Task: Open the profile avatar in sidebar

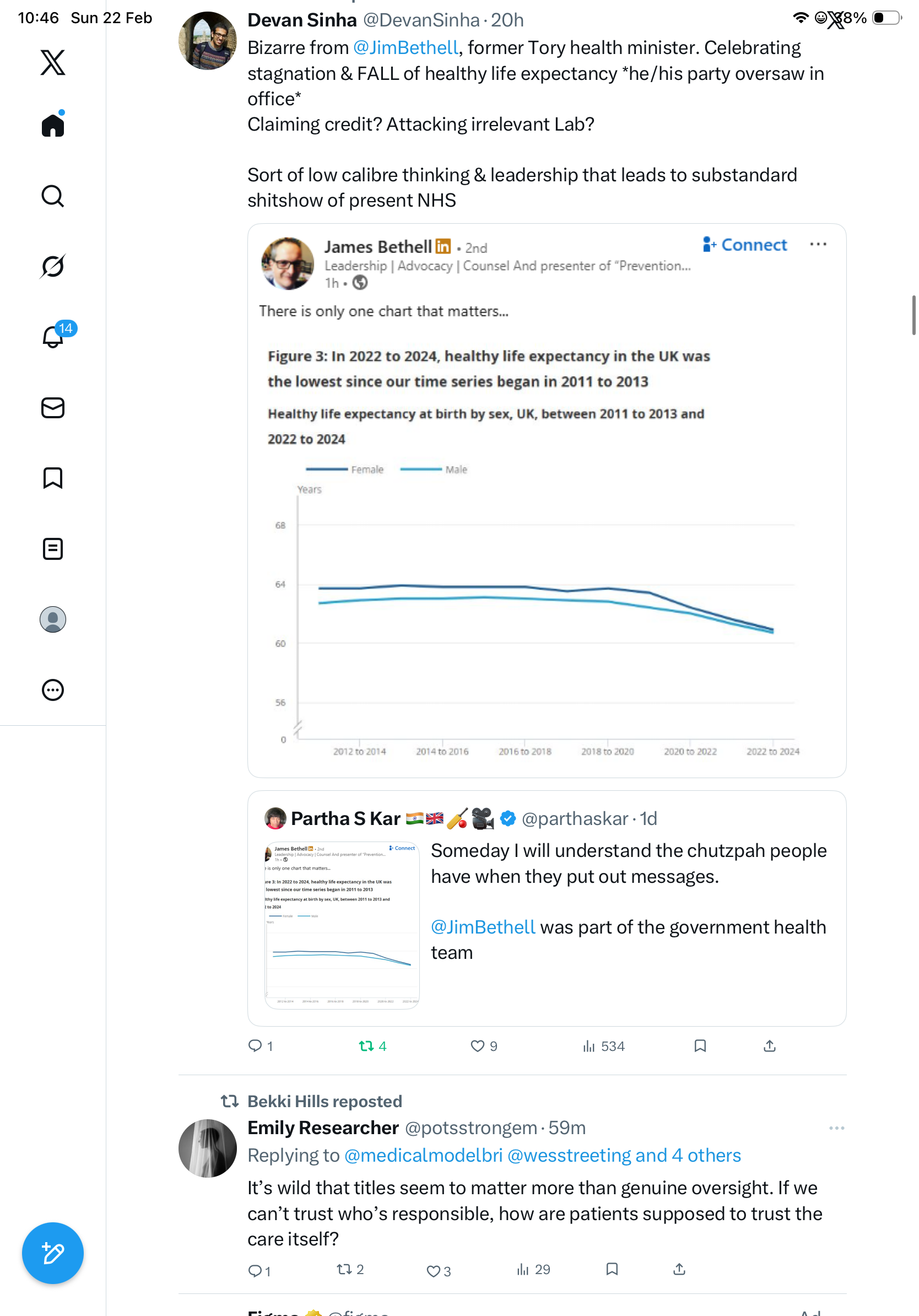Action: pyautogui.click(x=53, y=619)
